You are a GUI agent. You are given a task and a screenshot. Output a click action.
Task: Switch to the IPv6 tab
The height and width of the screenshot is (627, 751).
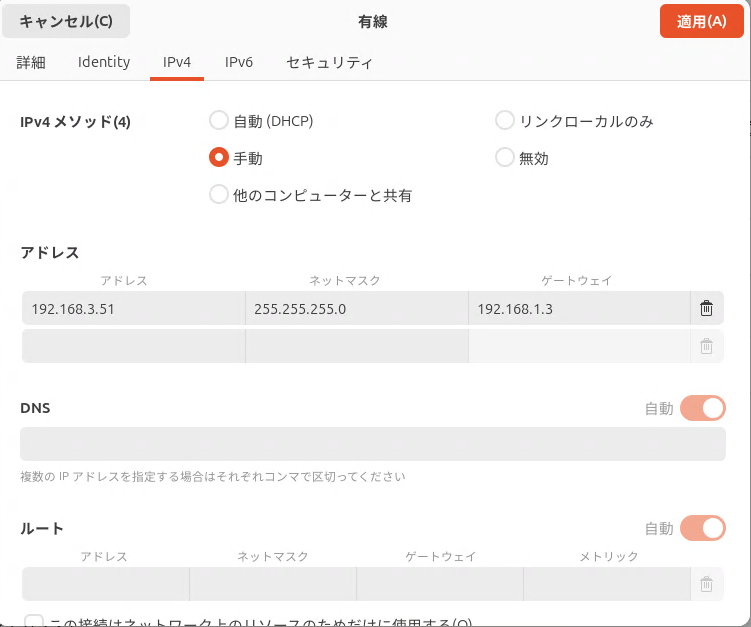tap(239, 62)
